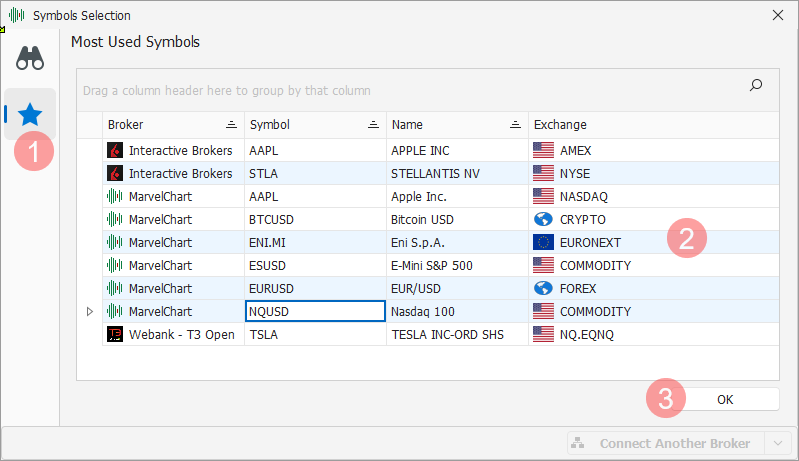This screenshot has width=799, height=461.
Task: Click the Connect Another Broker button
Action: pos(666,443)
